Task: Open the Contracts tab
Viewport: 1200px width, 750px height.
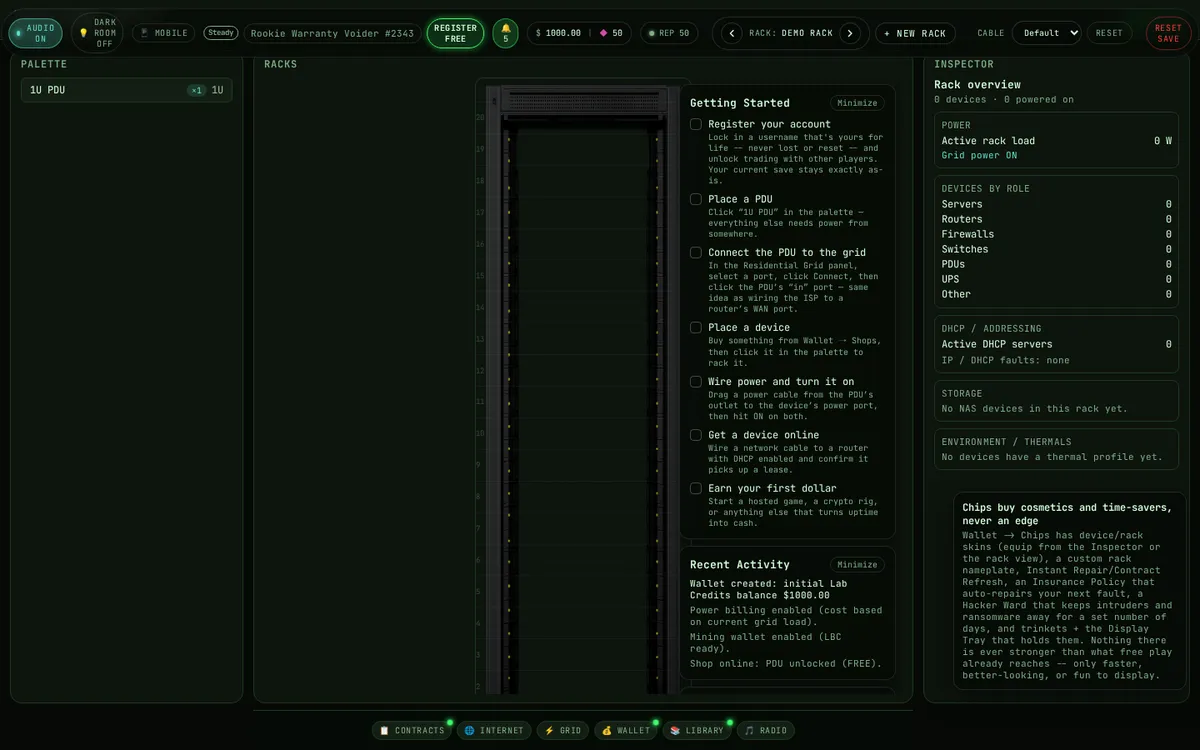Action: pyautogui.click(x=412, y=731)
